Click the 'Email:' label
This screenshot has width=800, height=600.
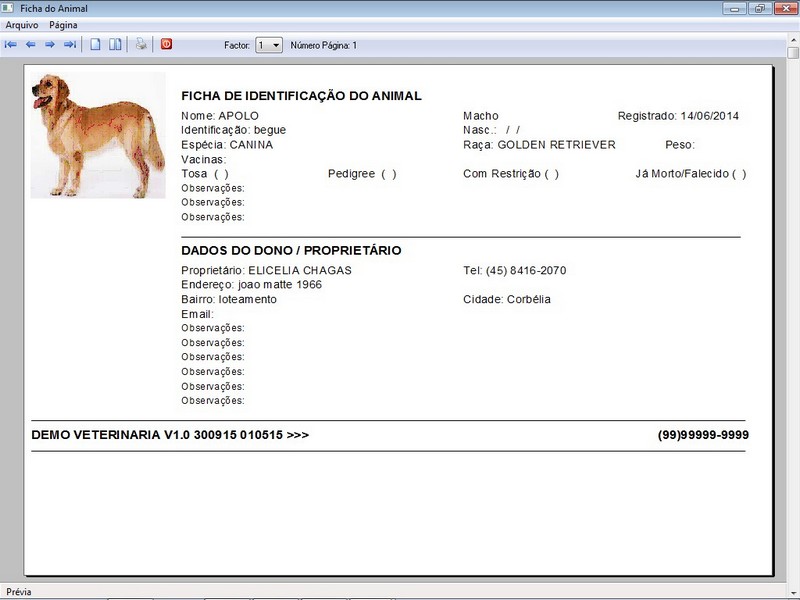197,314
